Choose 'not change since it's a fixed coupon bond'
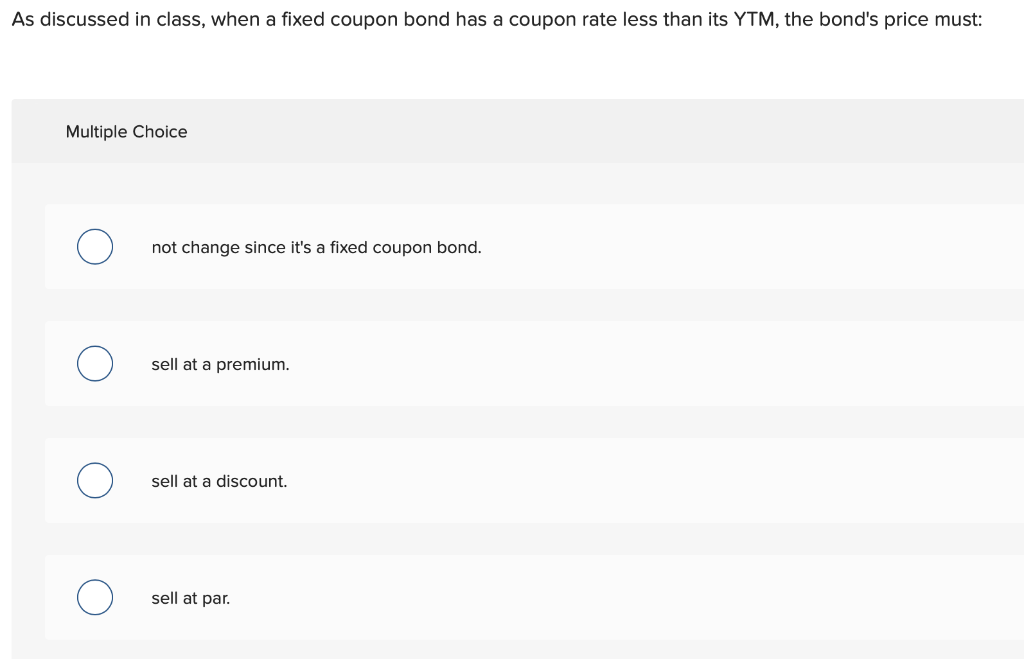Image resolution: width=1024 pixels, height=659 pixels. click(95, 246)
